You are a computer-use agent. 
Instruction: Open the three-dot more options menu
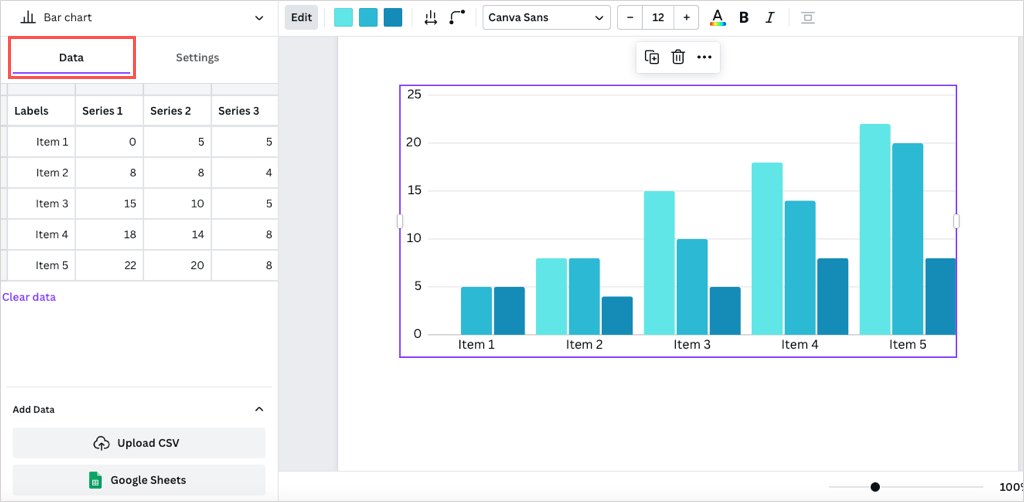[x=705, y=58]
